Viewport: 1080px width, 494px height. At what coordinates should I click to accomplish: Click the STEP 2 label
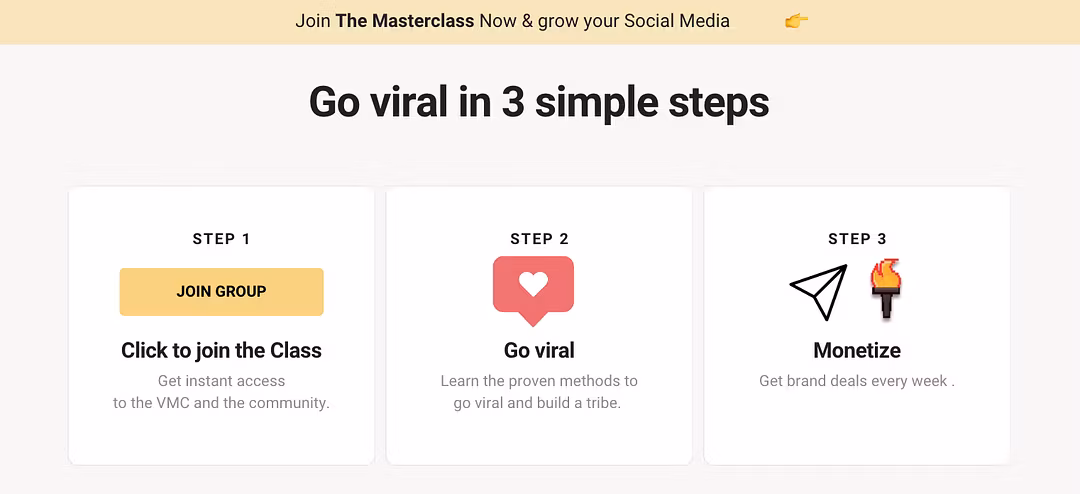coord(539,239)
